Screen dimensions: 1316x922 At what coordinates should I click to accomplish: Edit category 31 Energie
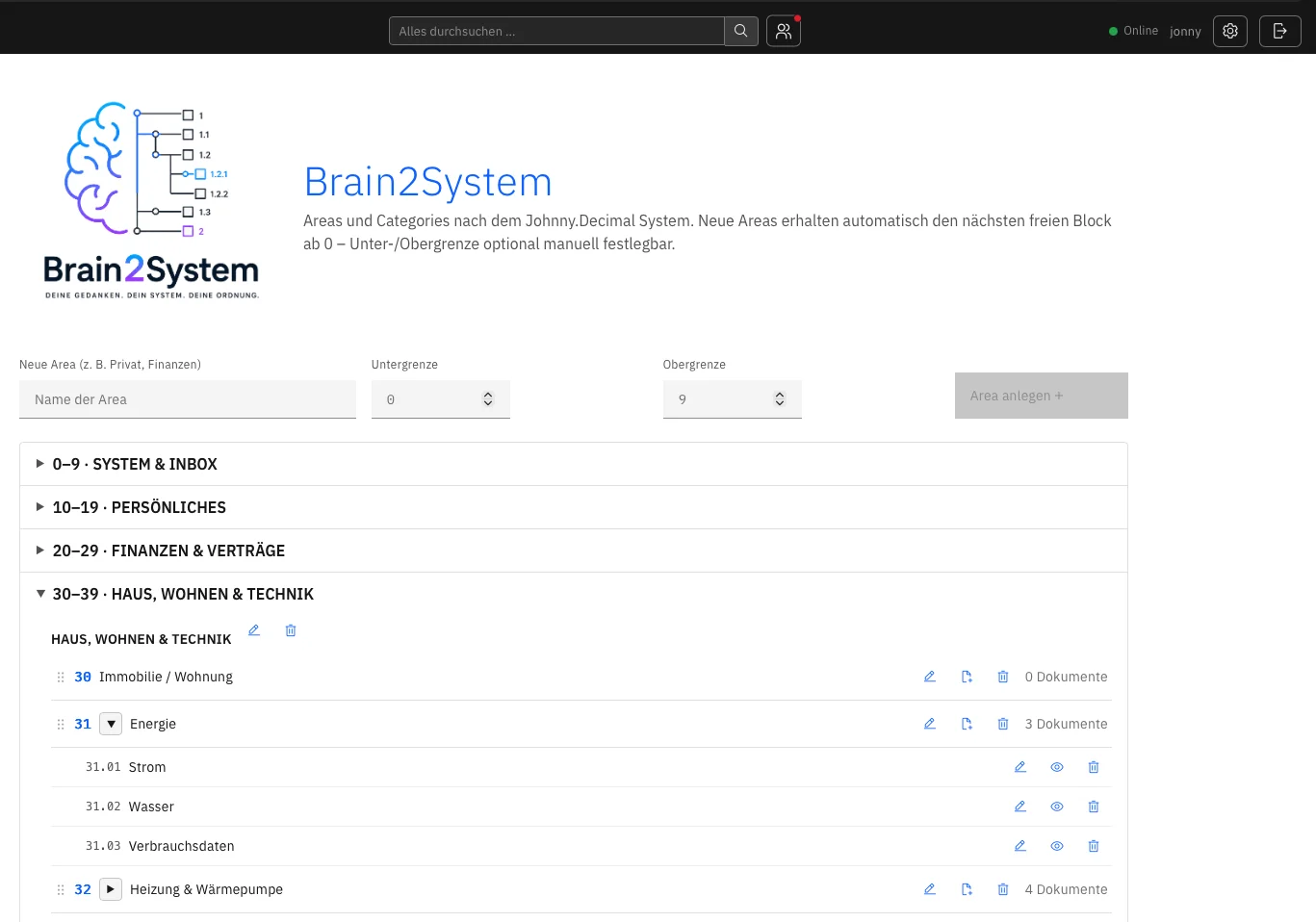930,724
